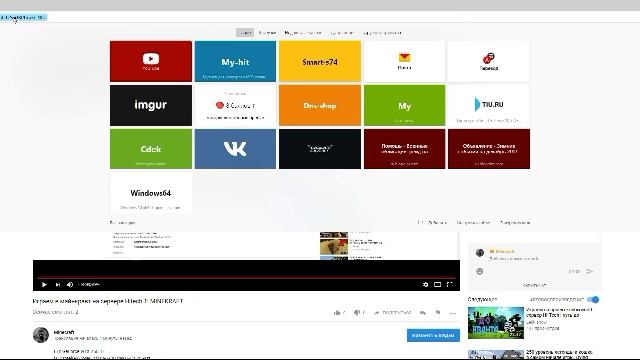Viewport: 640px width, 360px height.
Task: Play the YouTube video
Action: coord(44,284)
